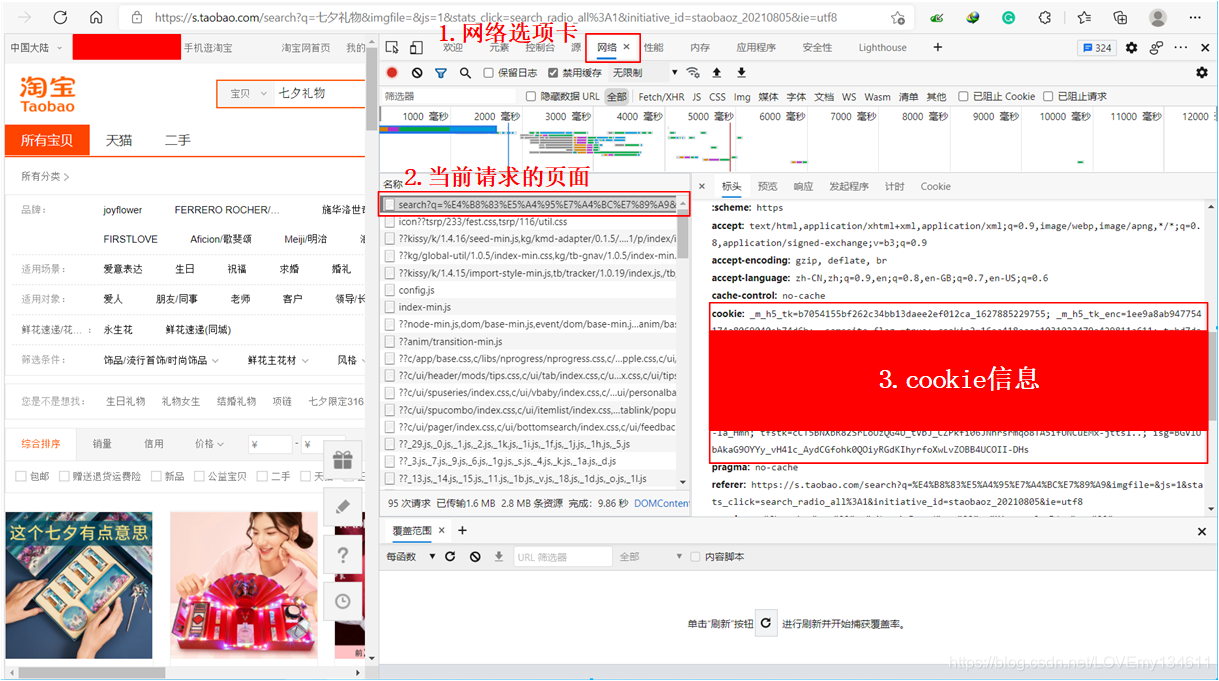Select the 预览 request detail tab

[x=767, y=187]
